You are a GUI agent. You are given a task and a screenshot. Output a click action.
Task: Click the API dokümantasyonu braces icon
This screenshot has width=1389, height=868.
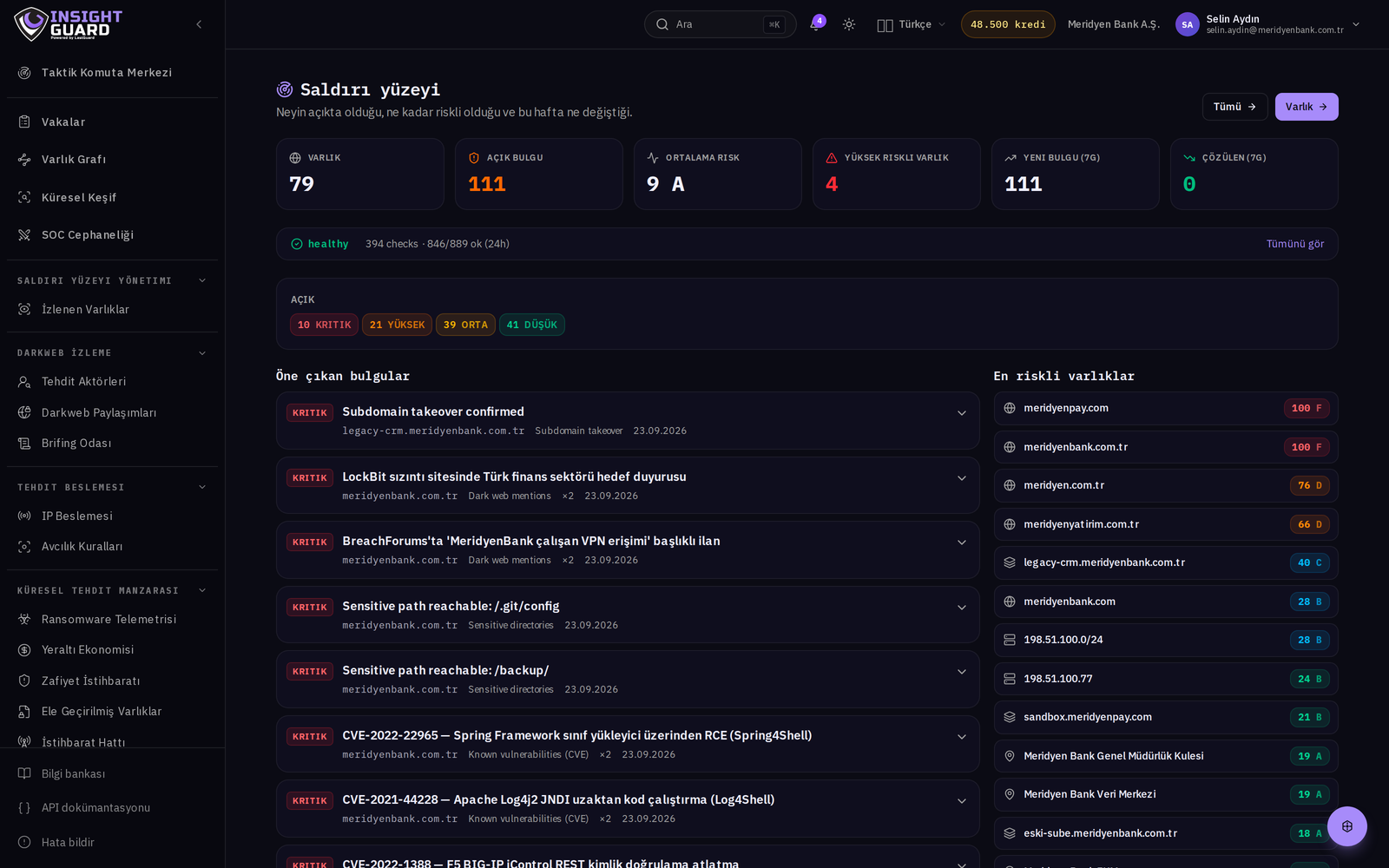(x=24, y=808)
